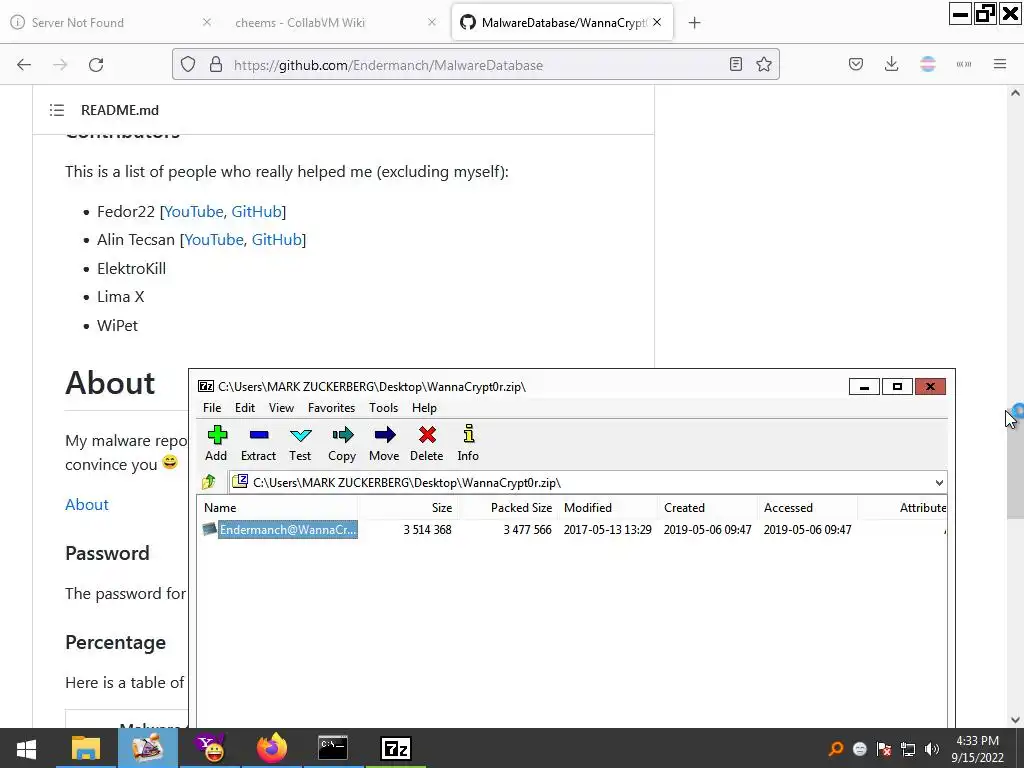Click the Extract icon in 7-Zip
The width and height of the screenshot is (1024, 768).
tap(259, 443)
